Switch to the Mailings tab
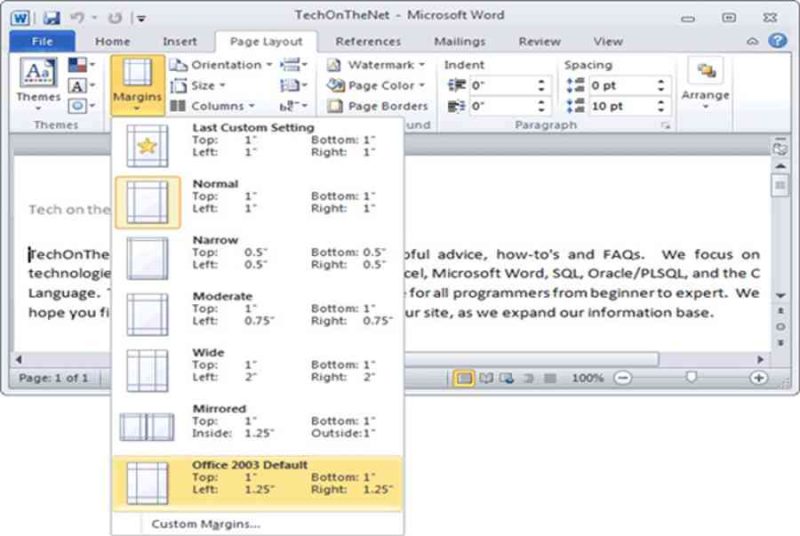The image size is (800, 536). 460,41
